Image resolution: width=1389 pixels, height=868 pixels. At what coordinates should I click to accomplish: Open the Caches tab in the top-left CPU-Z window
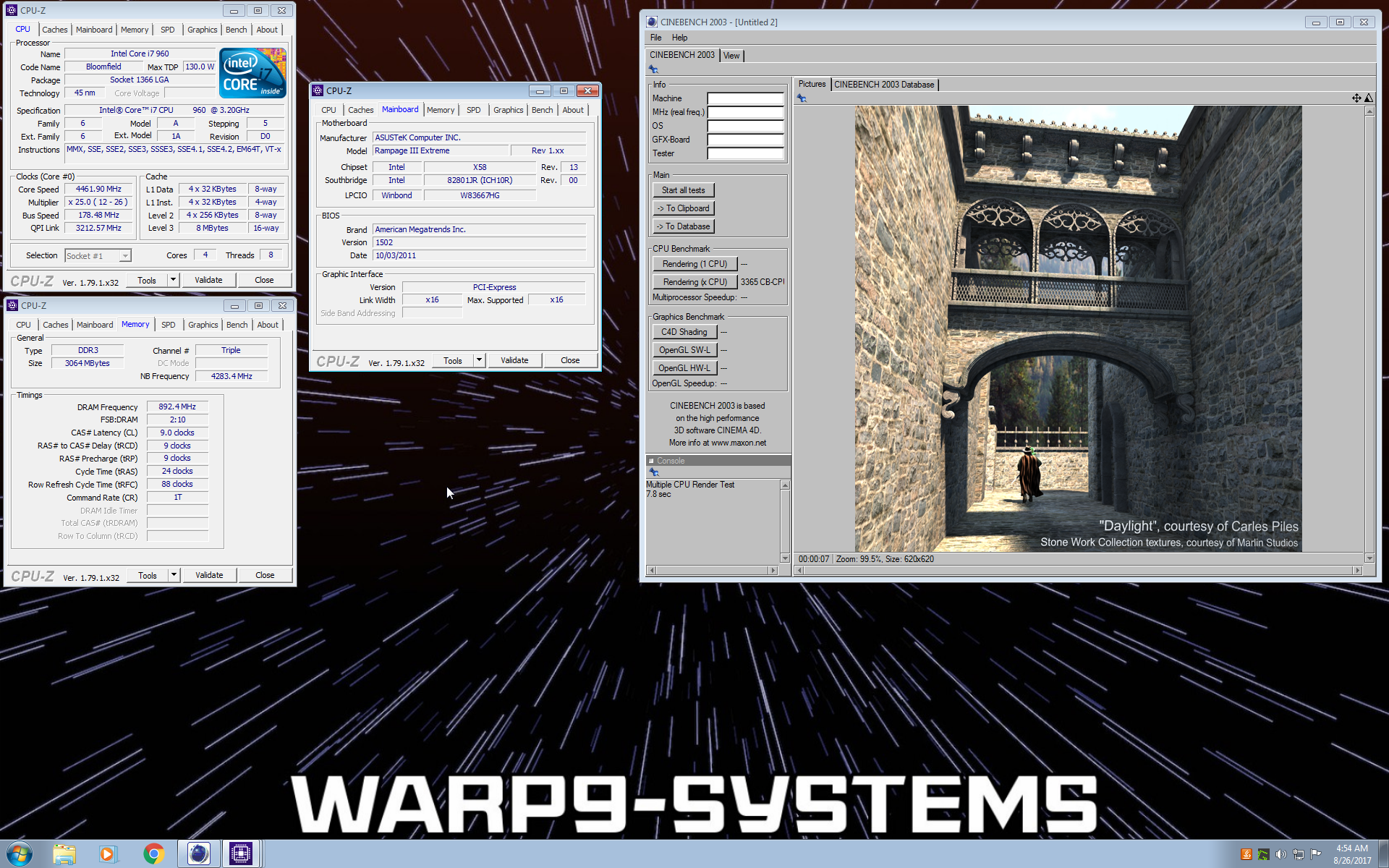coord(55,30)
